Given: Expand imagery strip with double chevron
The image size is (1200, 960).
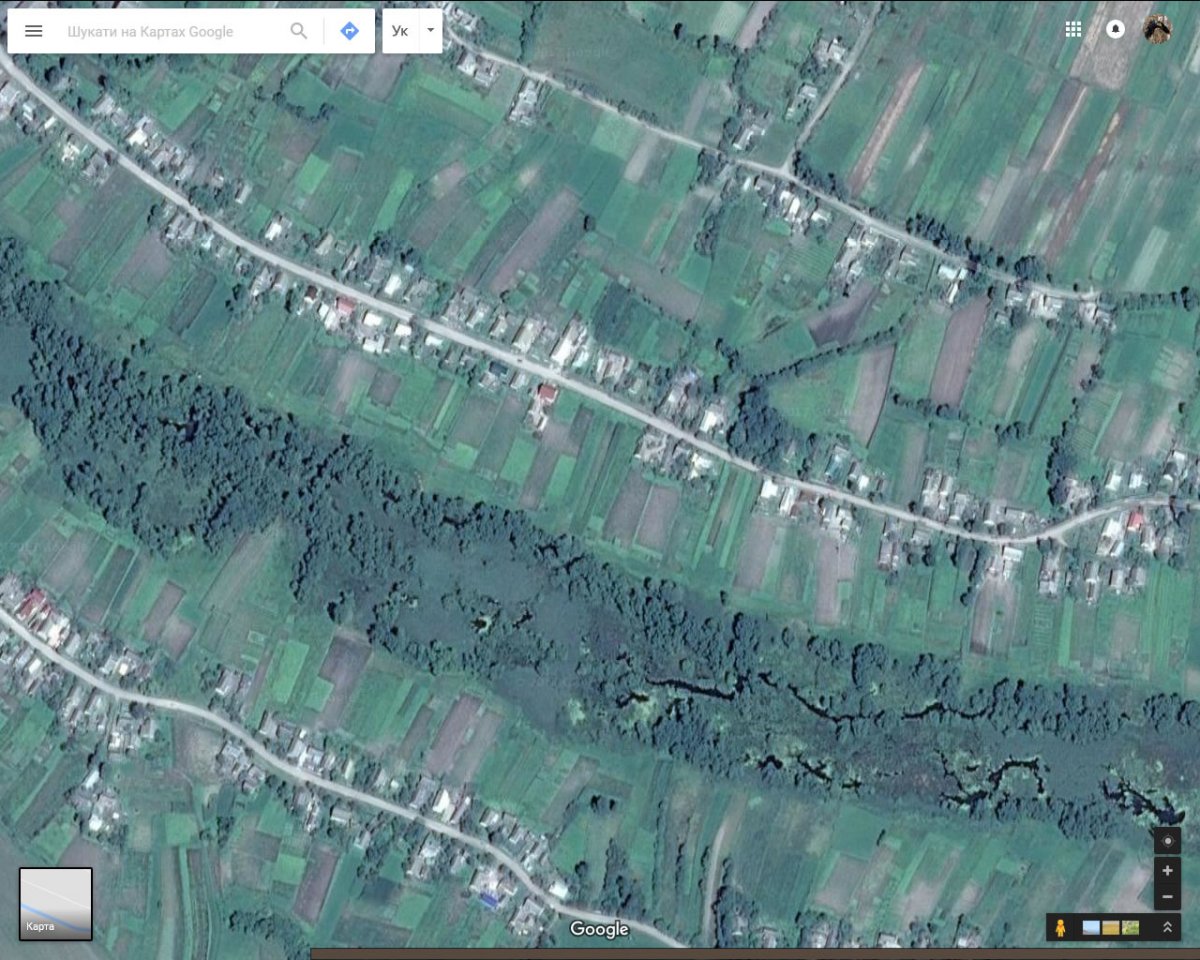Looking at the screenshot, I should tap(1167, 928).
